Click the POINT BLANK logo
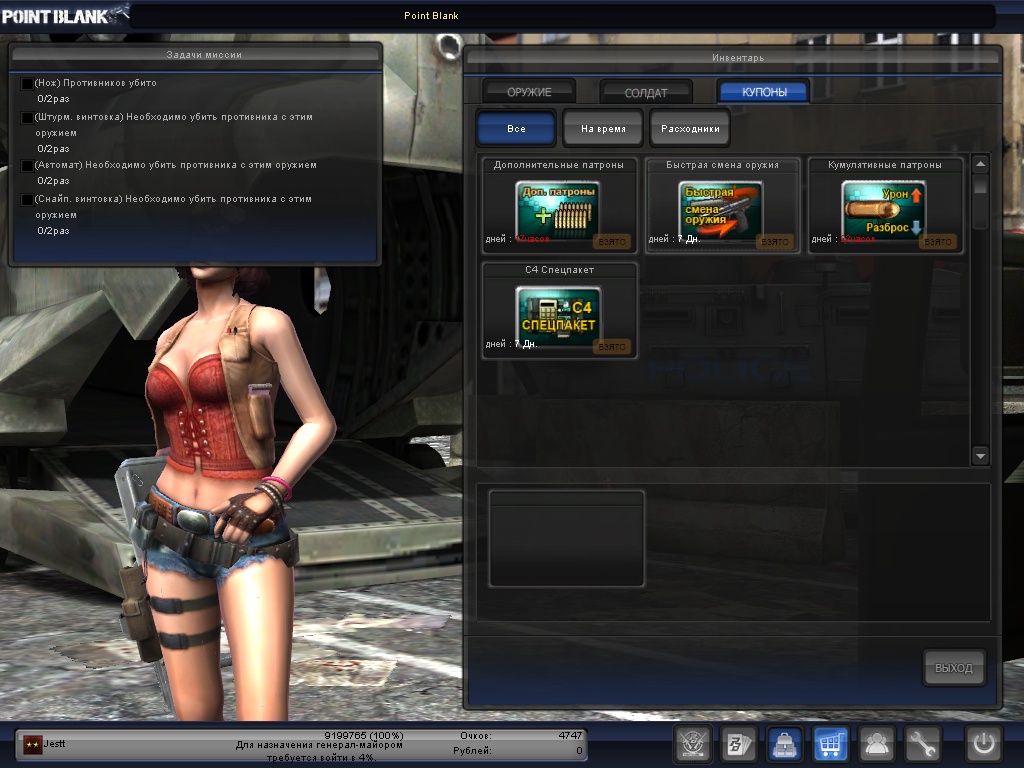Image resolution: width=1024 pixels, height=768 pixels. (x=63, y=16)
